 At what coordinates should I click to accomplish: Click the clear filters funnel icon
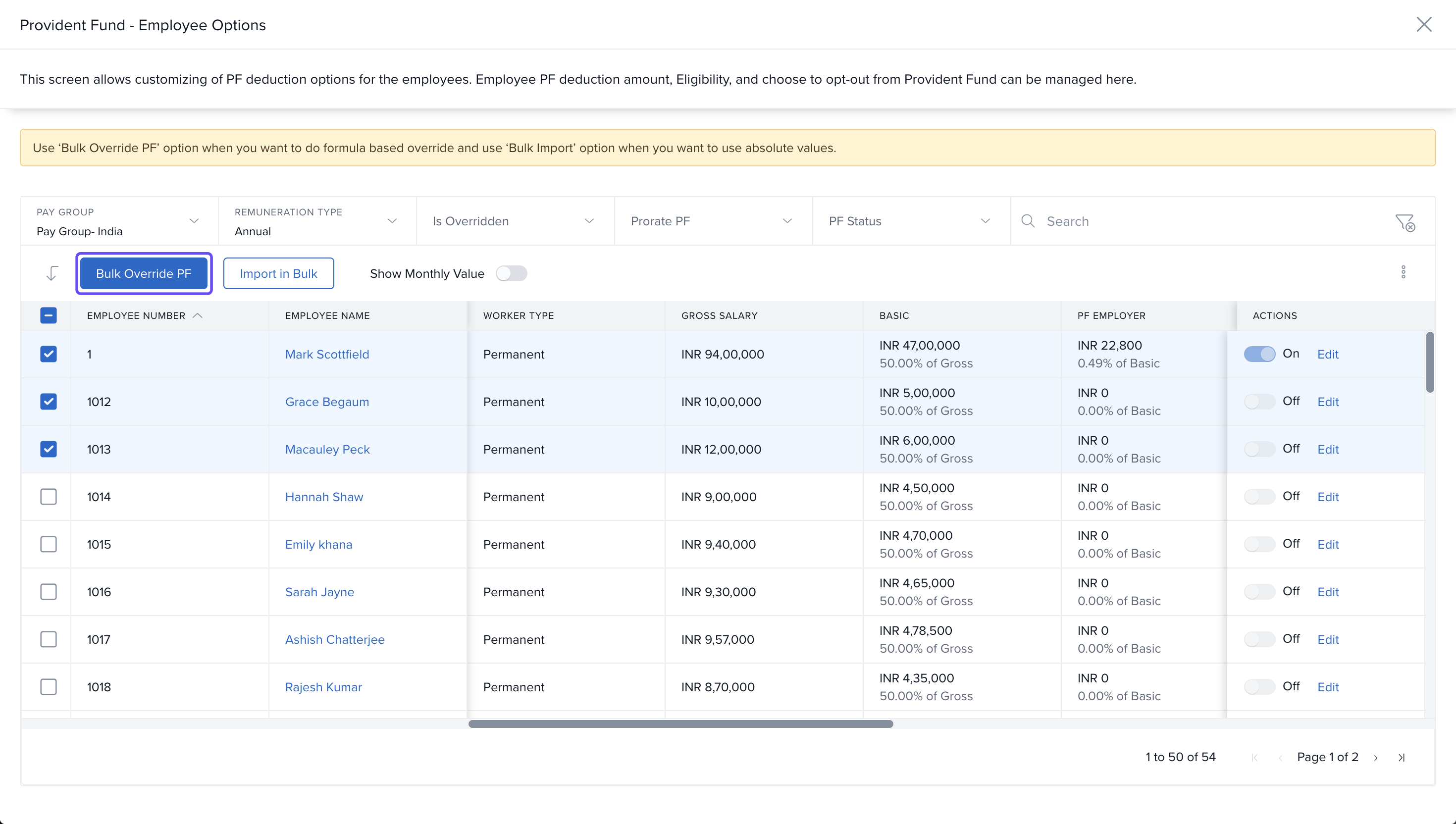tap(1404, 222)
